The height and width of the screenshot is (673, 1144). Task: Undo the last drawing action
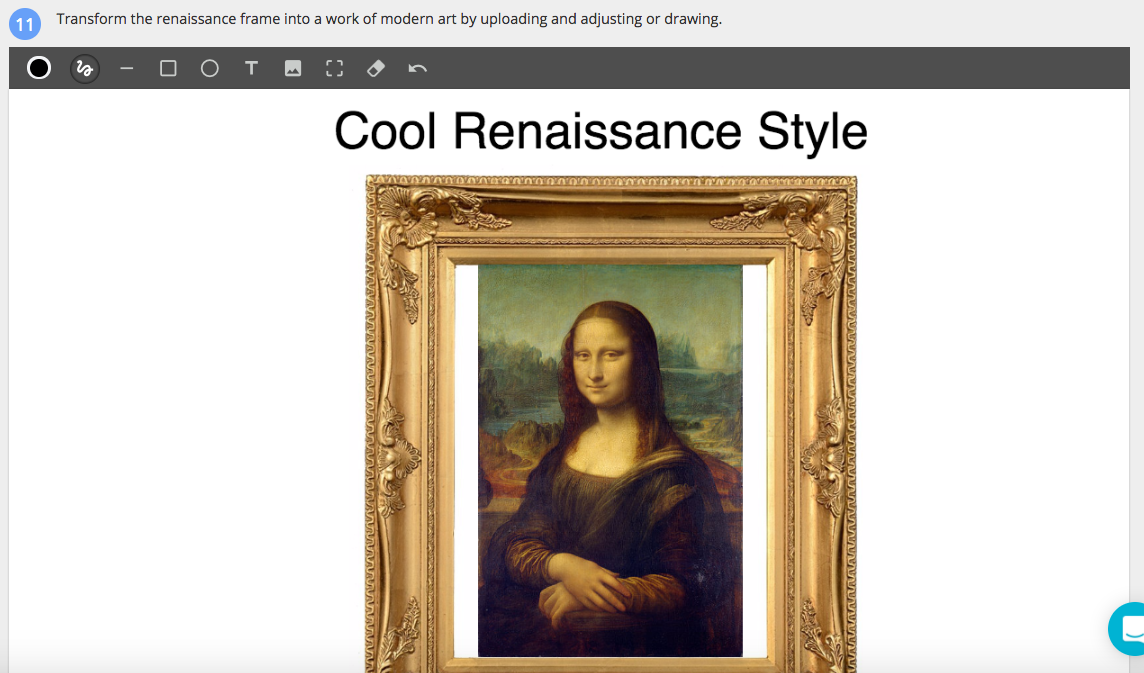tap(417, 69)
